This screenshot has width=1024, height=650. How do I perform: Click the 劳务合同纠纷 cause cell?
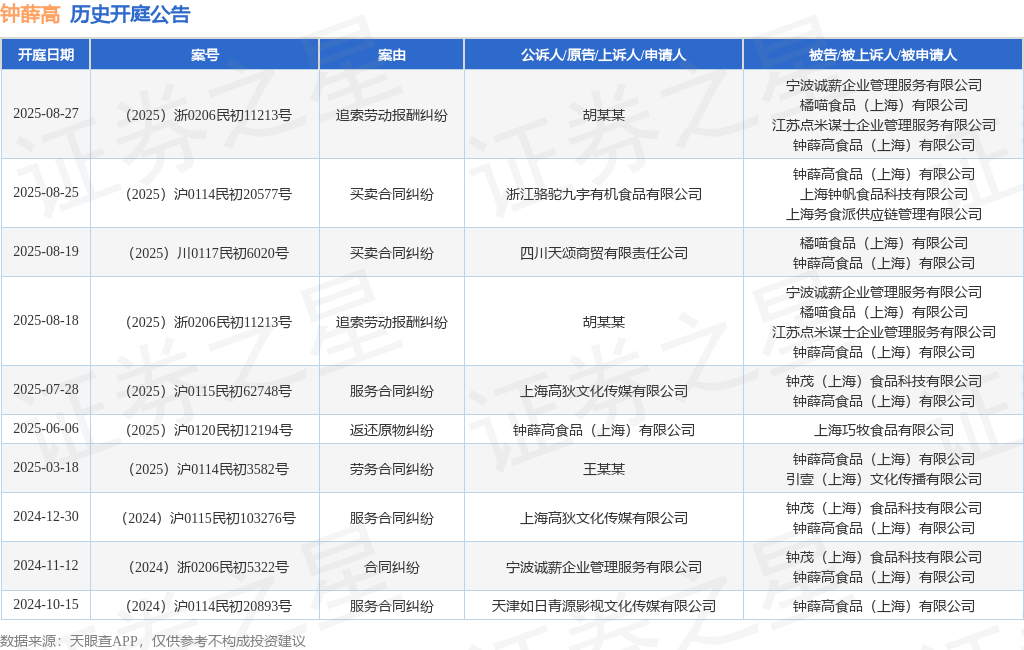[392, 469]
